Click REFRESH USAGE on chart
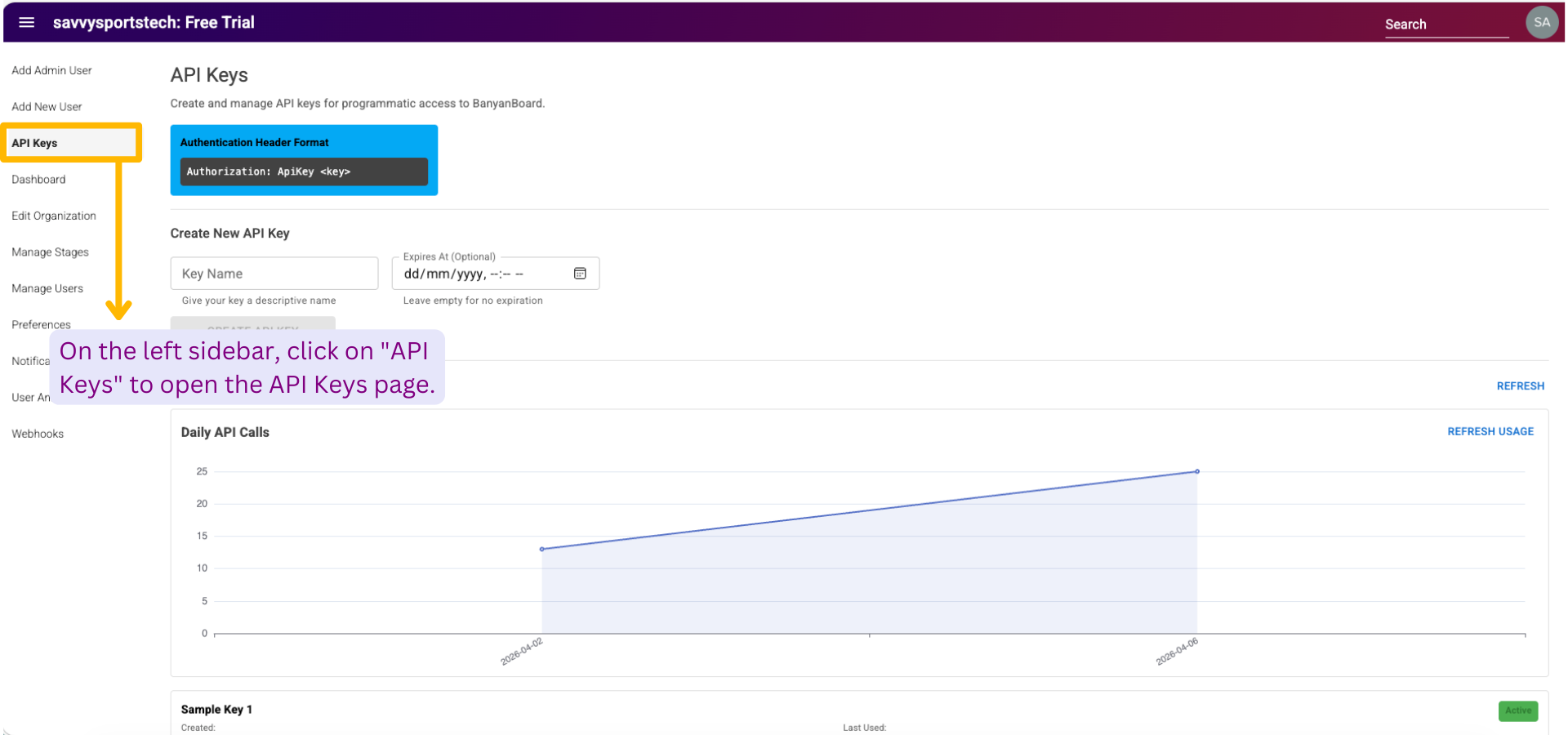 (x=1490, y=431)
